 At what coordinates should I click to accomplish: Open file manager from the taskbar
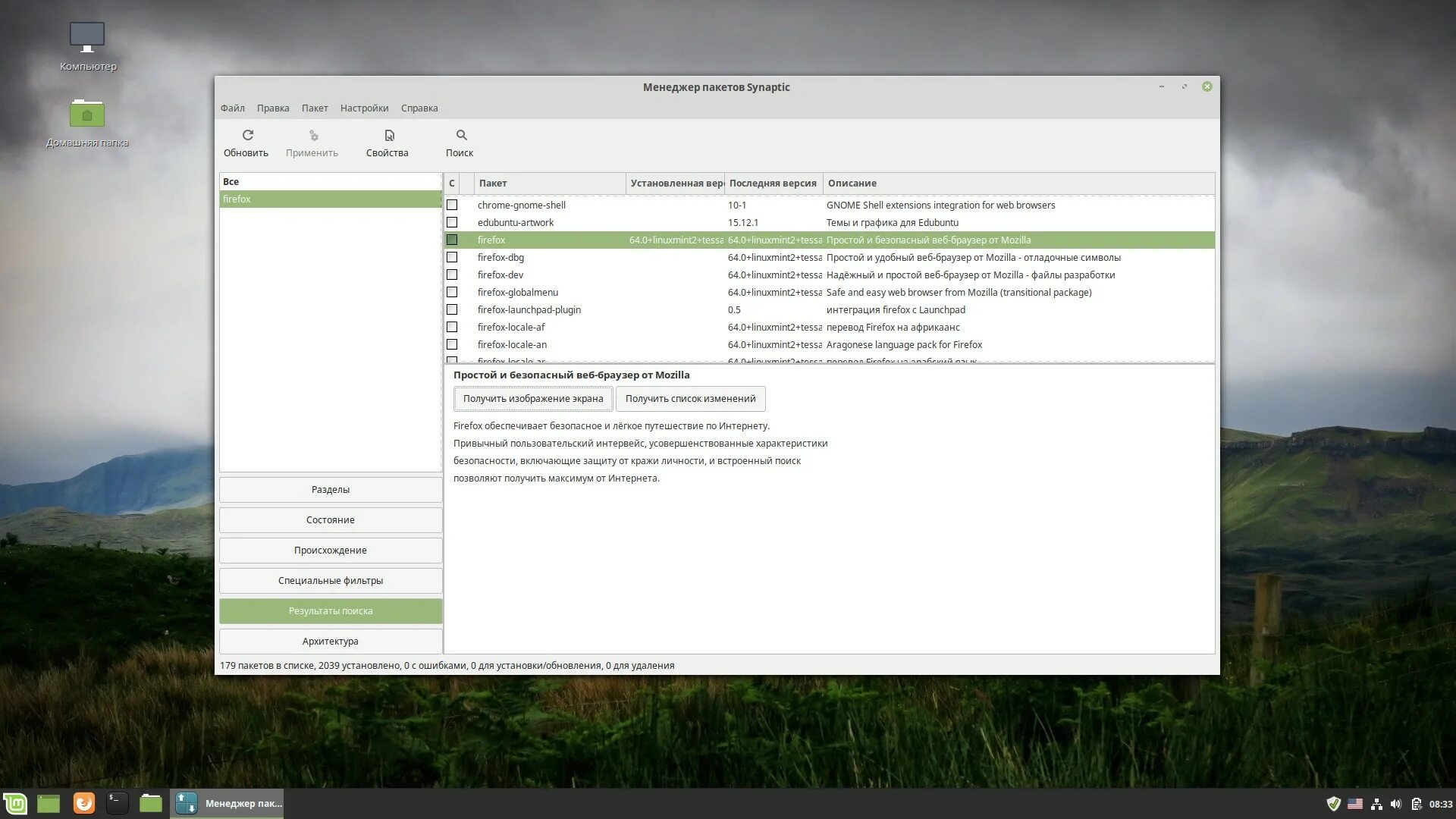tap(151, 803)
